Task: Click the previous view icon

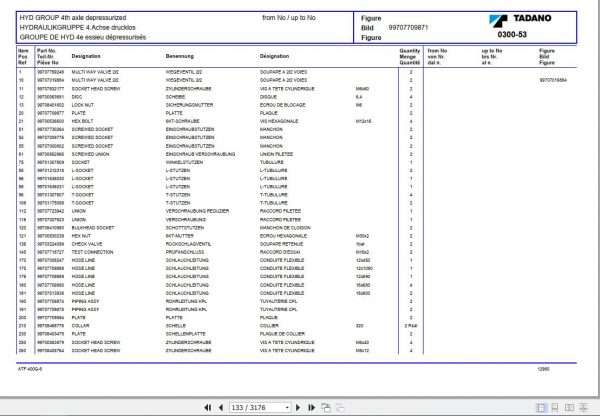Action: click(x=326, y=408)
